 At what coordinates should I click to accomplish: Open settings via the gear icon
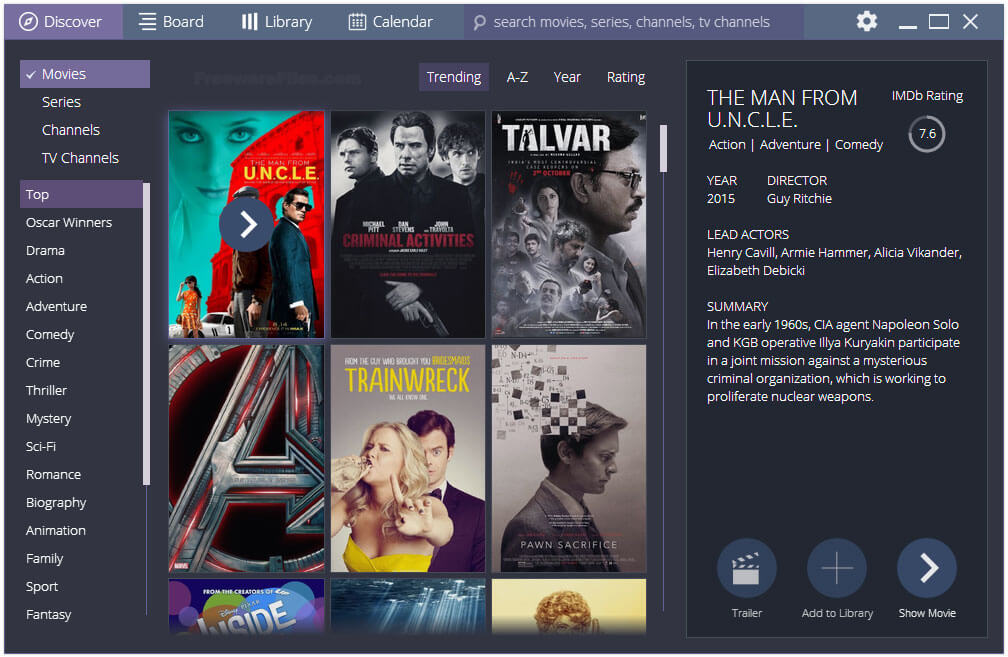point(867,21)
